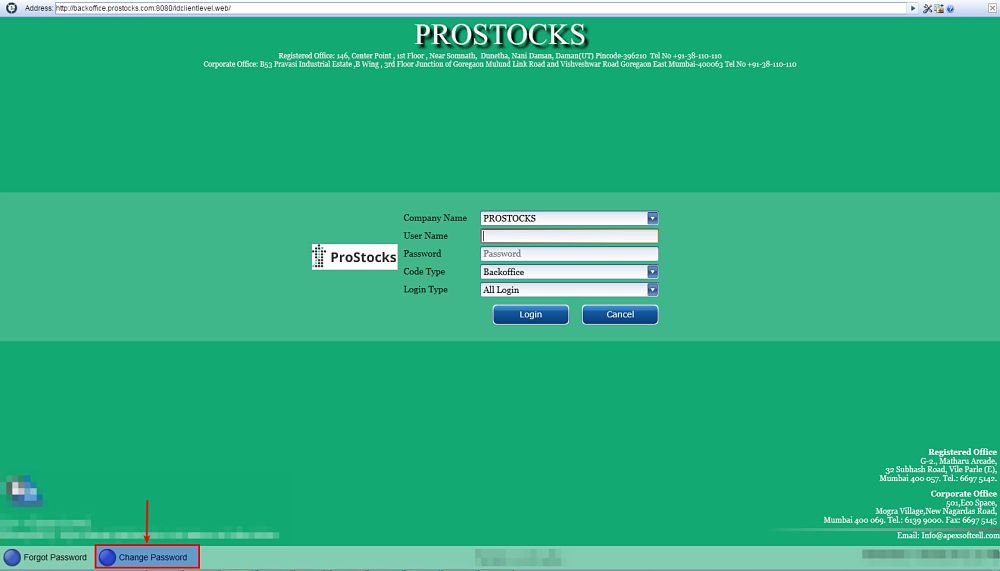The width and height of the screenshot is (1000, 571).
Task: Open the tools (wrench and screwdriver) icon
Action: pyautogui.click(x=927, y=8)
